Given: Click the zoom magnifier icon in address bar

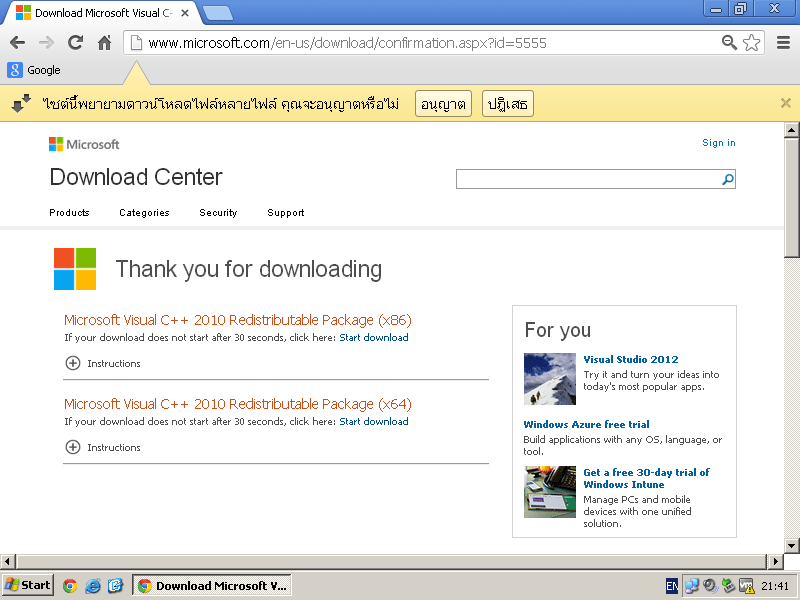Looking at the screenshot, I should [729, 43].
